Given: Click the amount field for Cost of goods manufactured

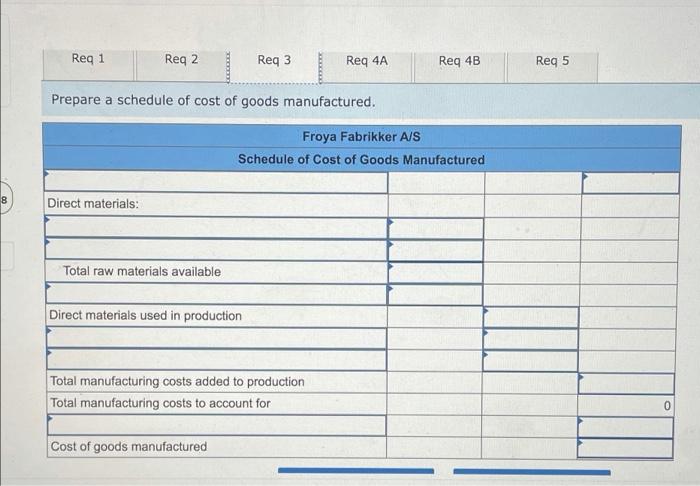Looking at the screenshot, I should click(625, 448).
